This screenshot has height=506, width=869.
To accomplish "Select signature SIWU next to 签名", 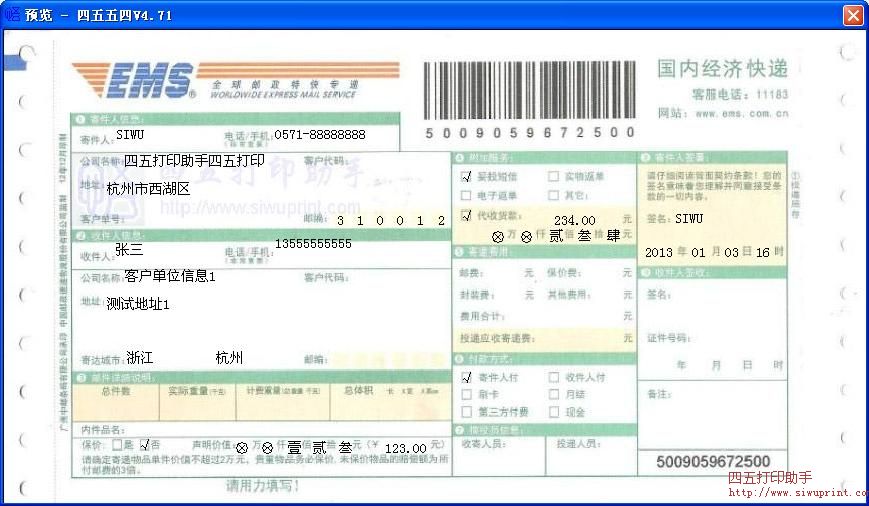I will coord(689,218).
